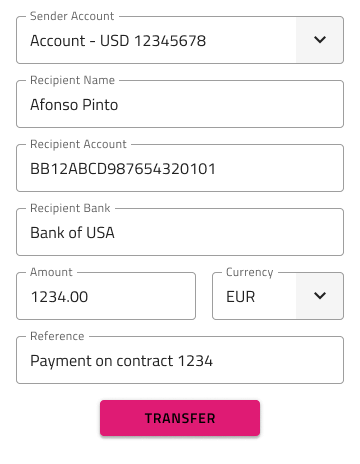Viewport: 360px width, 464px height.
Task: Open the Currency dropdown chevron arrow
Action: [x=320, y=296]
